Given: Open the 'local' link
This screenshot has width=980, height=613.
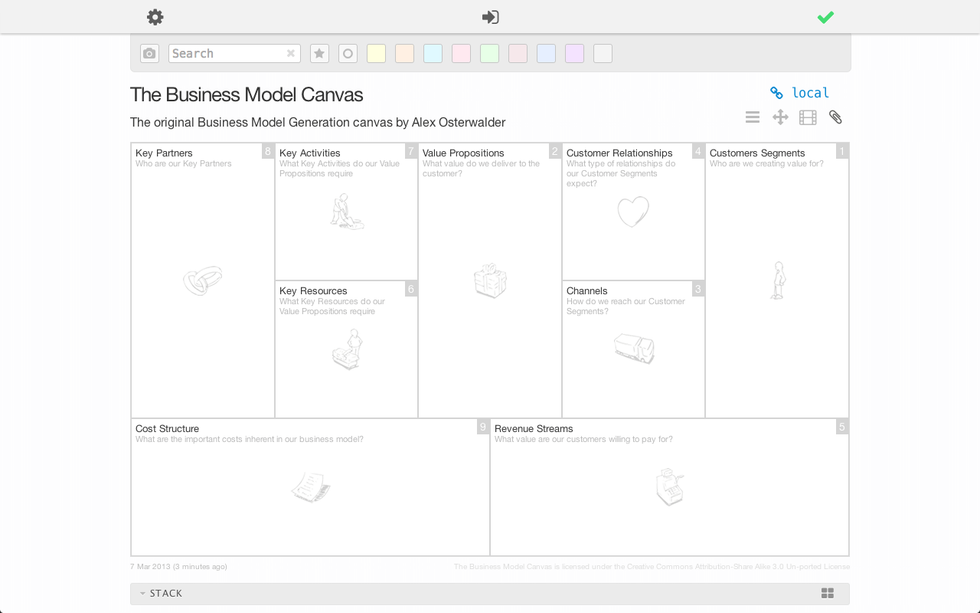Looking at the screenshot, I should tap(808, 92).
